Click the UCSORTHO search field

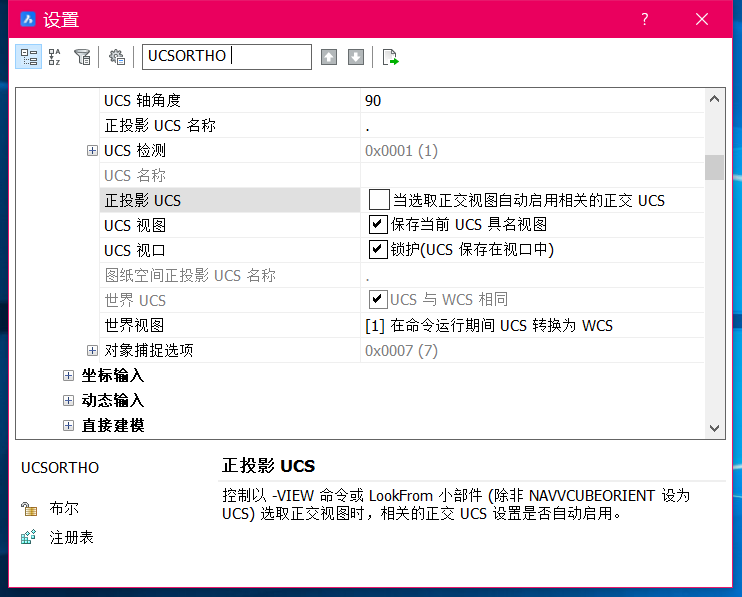[x=226, y=57]
